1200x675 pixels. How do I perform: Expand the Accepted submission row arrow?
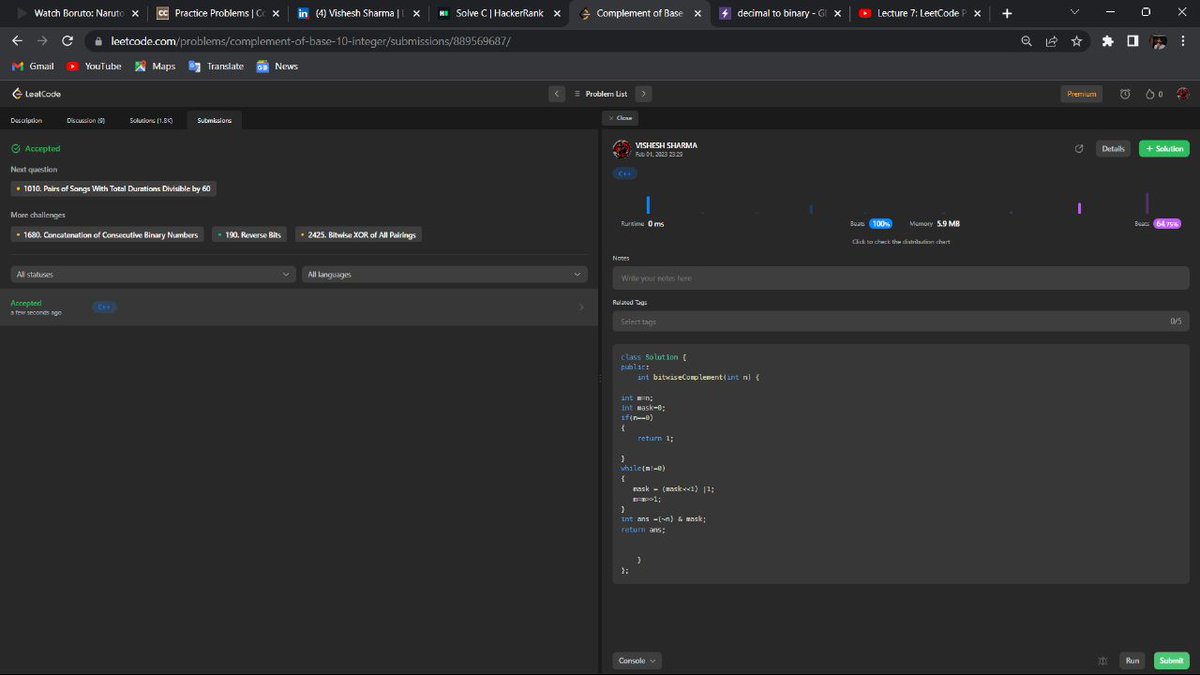point(581,307)
